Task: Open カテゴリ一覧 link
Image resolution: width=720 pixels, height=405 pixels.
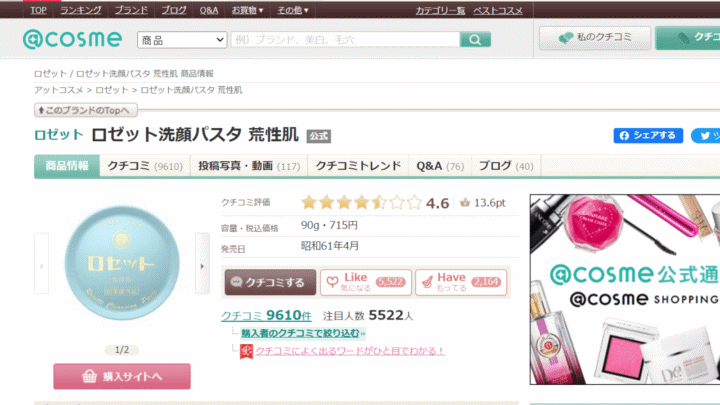Action: pyautogui.click(x=440, y=11)
